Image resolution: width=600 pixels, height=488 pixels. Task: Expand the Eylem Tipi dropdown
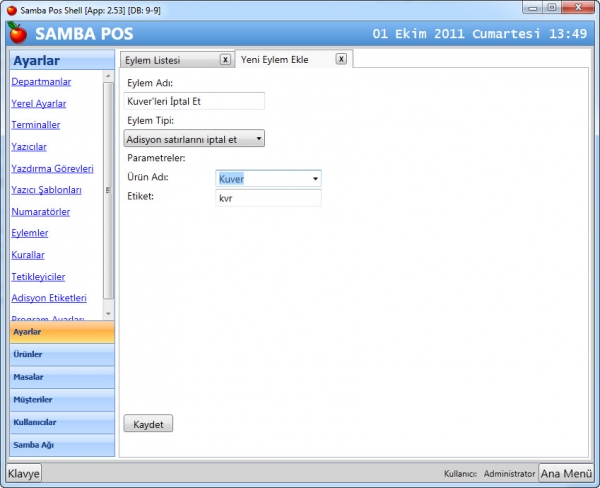pyautogui.click(x=194, y=139)
